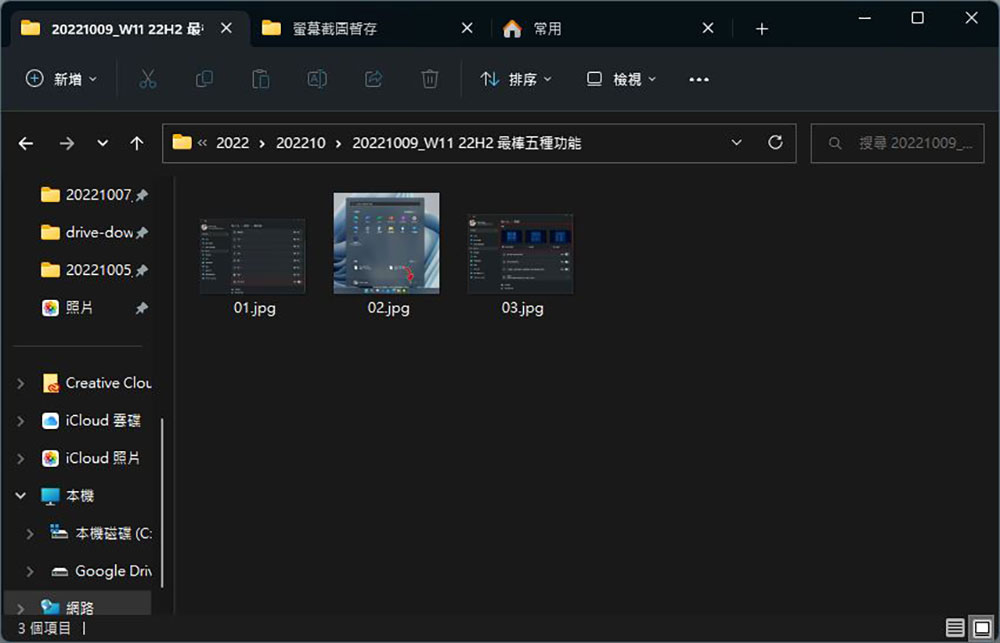Click the 03.jpg file name
Screen dimensions: 1000x643
[522, 308]
